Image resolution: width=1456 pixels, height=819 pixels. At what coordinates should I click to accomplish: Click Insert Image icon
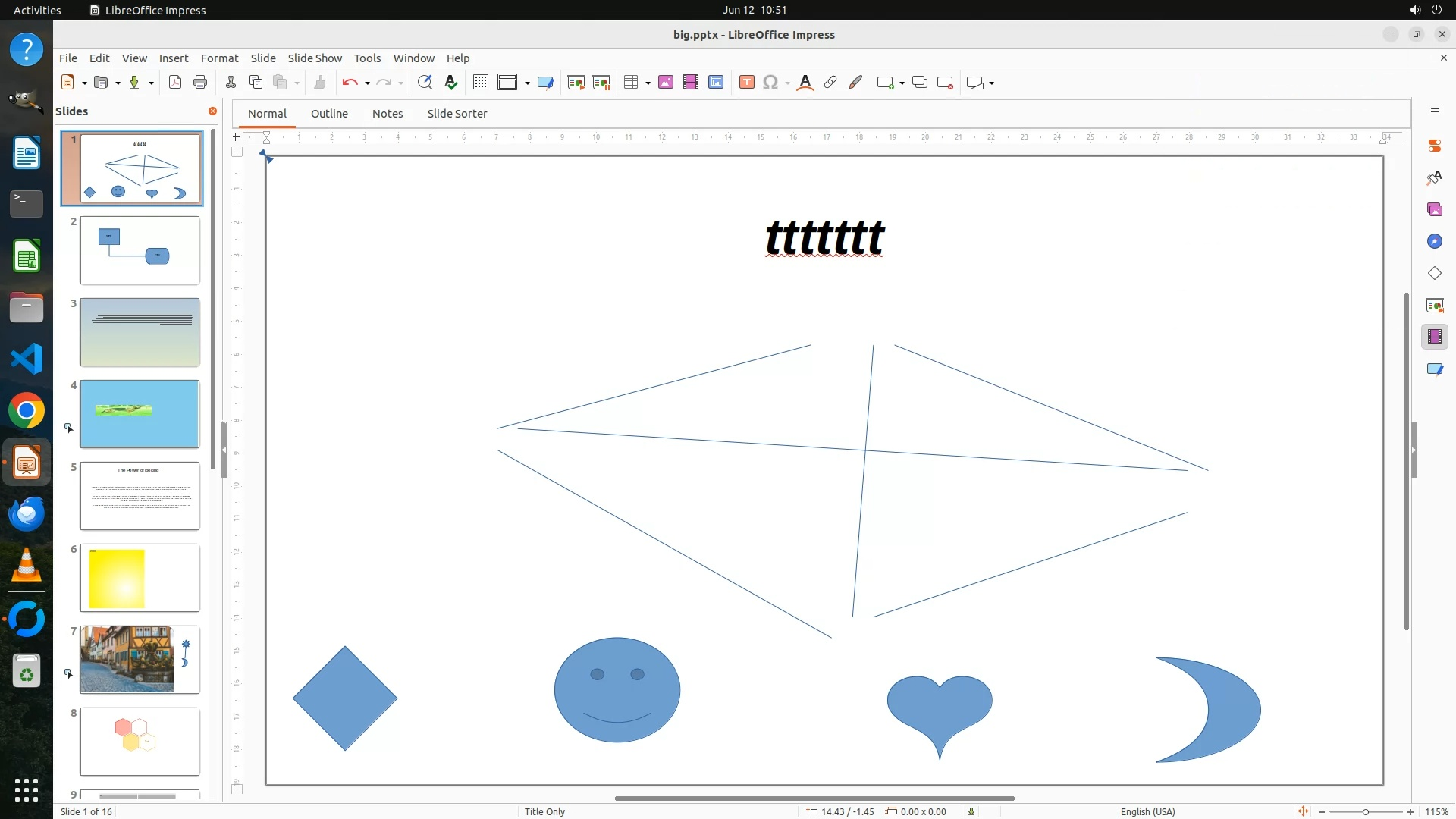tap(666, 83)
